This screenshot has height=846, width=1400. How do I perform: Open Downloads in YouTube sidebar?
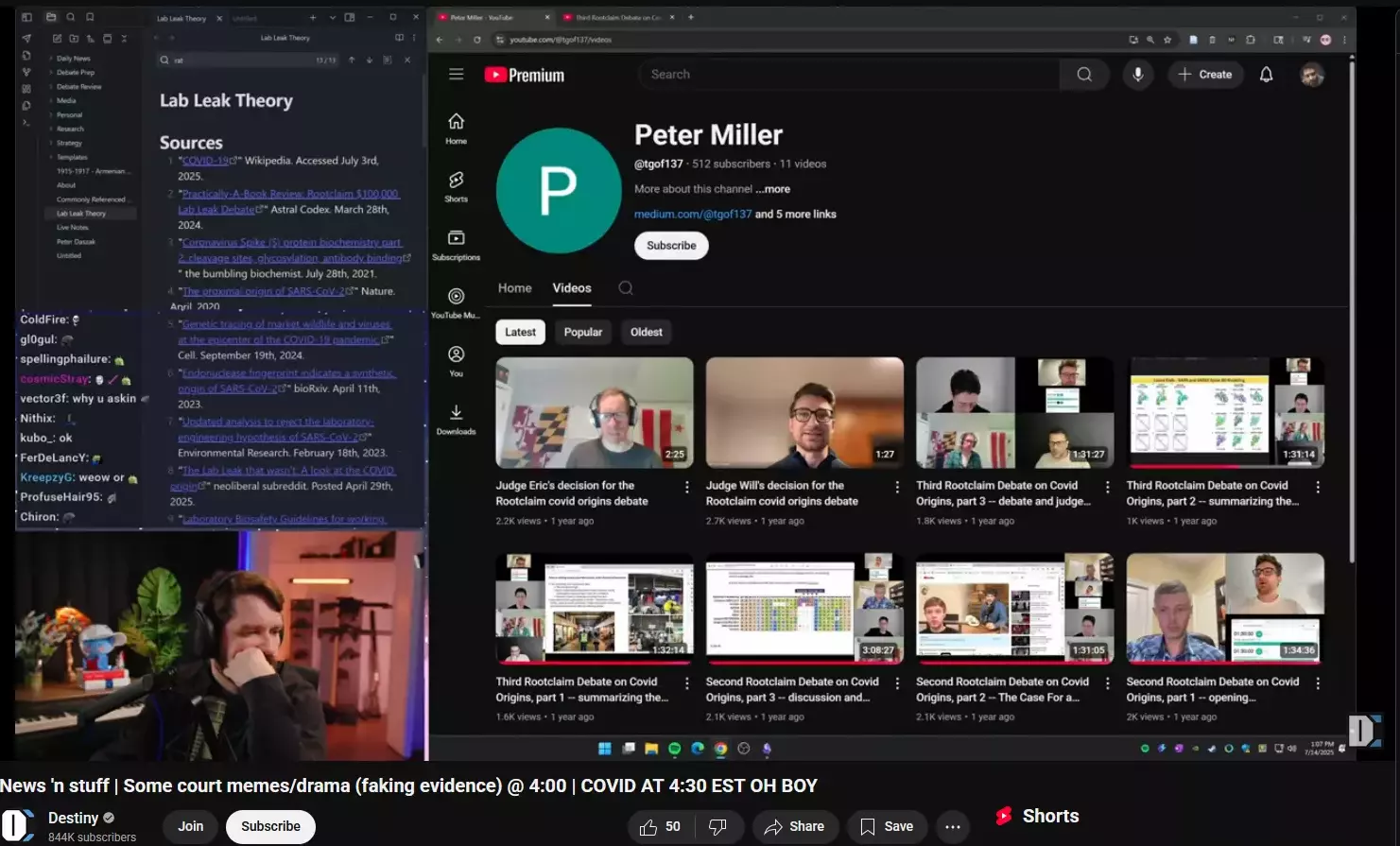tap(457, 419)
